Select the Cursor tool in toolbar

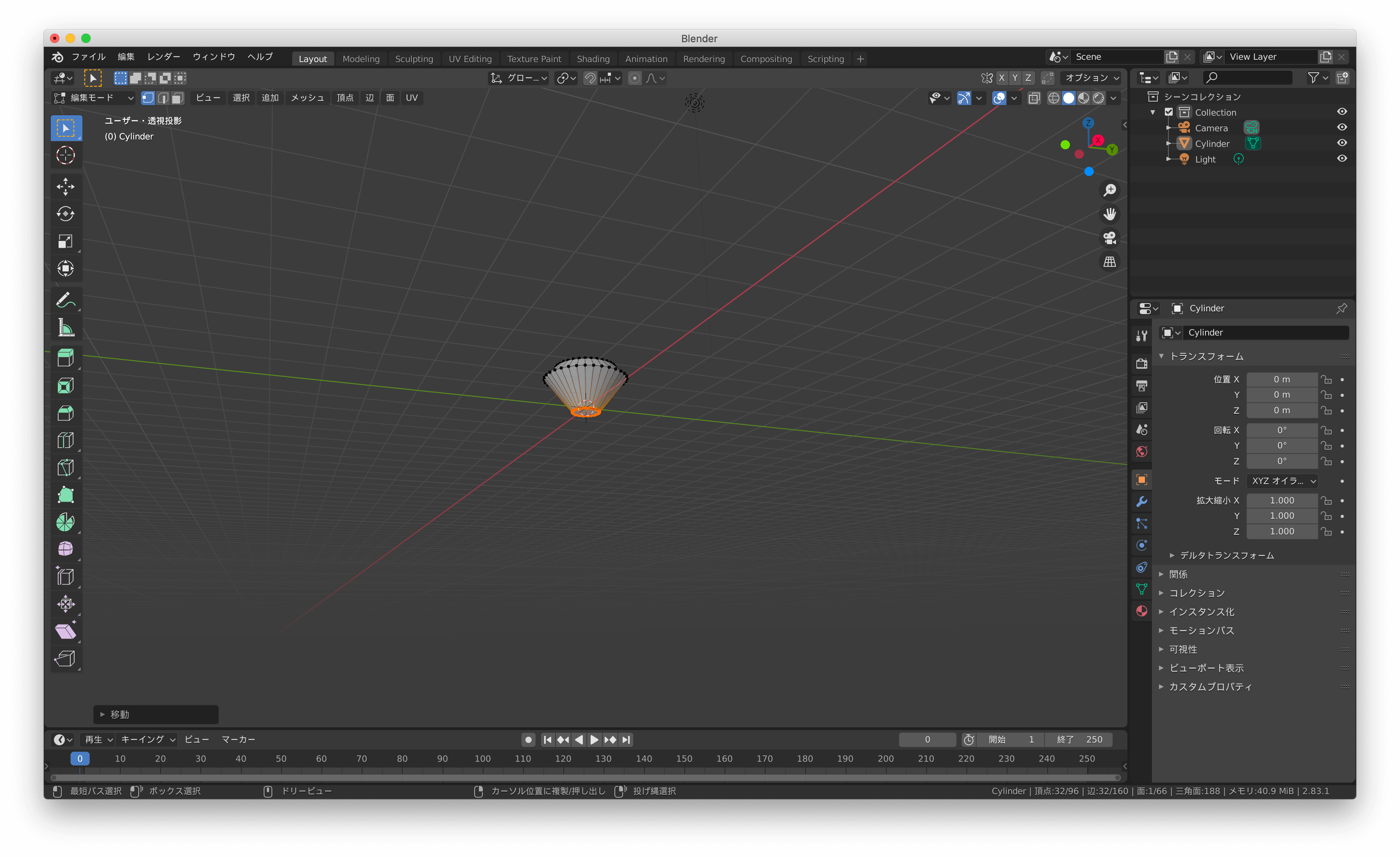[65, 155]
